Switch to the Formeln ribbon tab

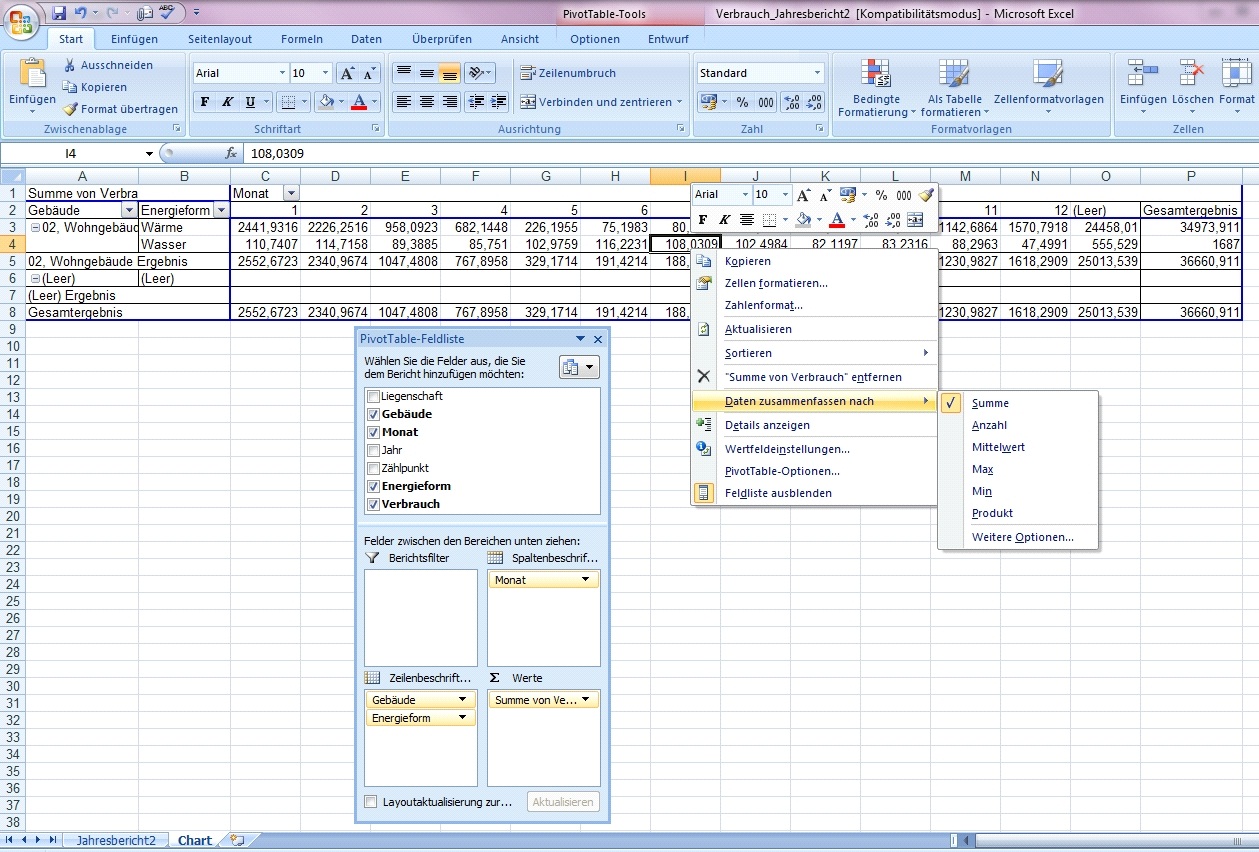(302, 39)
